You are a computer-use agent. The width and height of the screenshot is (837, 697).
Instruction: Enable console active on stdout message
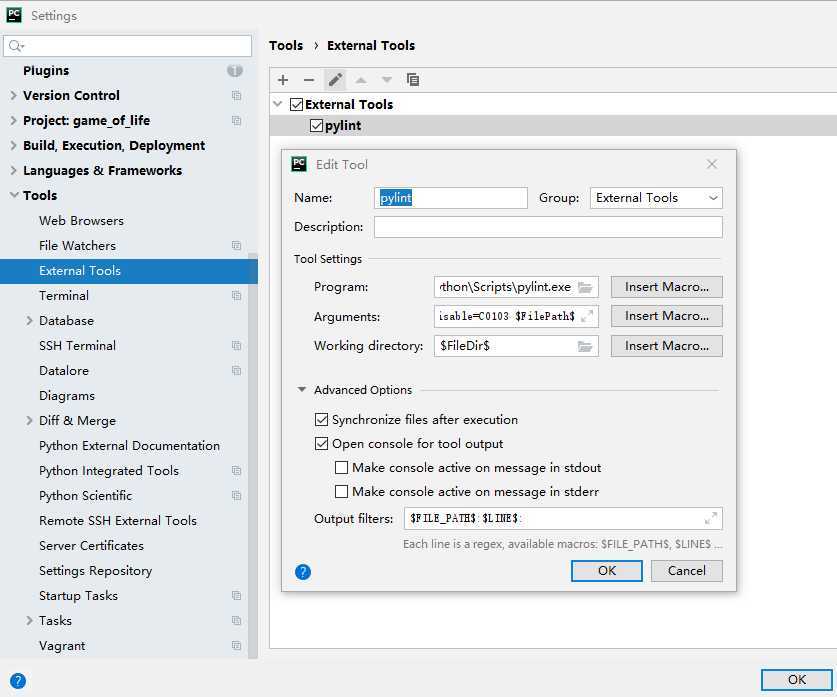point(341,468)
